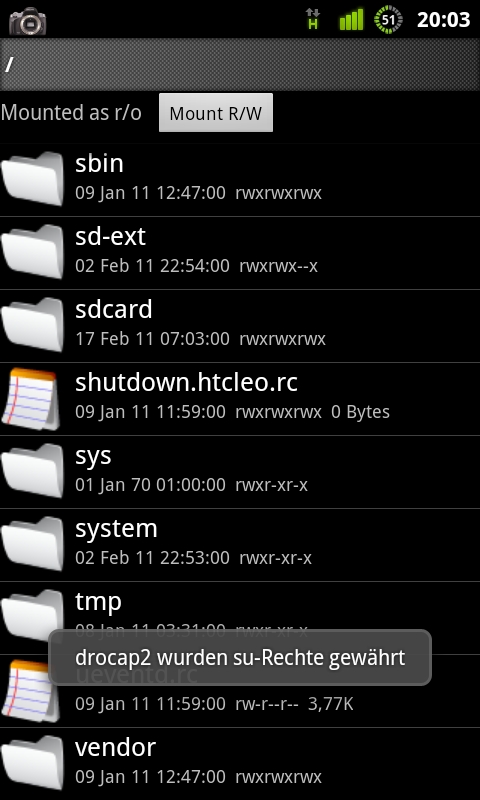Open the sbin folder icon
Image resolution: width=480 pixels, height=800 pixels.
[33, 179]
